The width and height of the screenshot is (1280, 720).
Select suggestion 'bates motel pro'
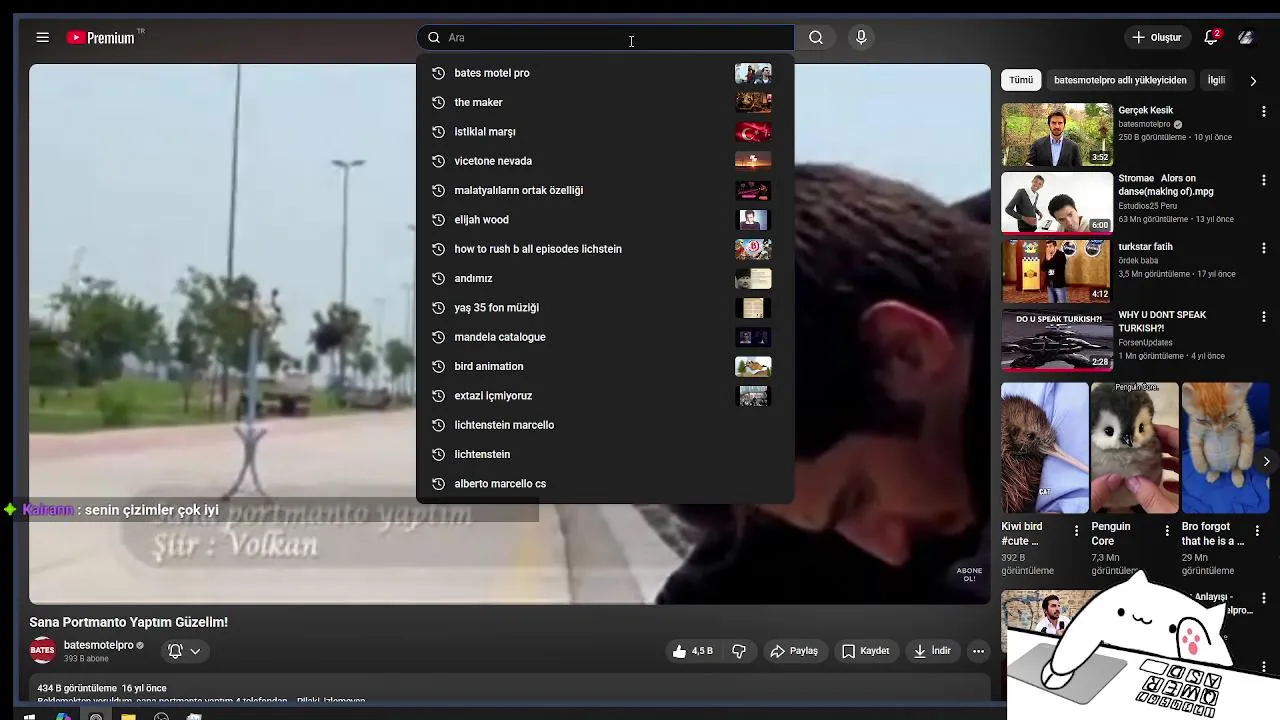[605, 73]
